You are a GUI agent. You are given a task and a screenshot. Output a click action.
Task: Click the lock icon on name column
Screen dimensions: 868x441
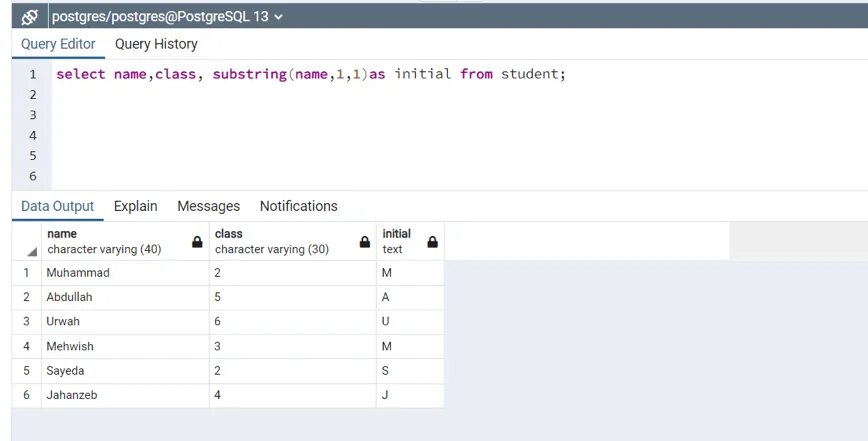197,242
